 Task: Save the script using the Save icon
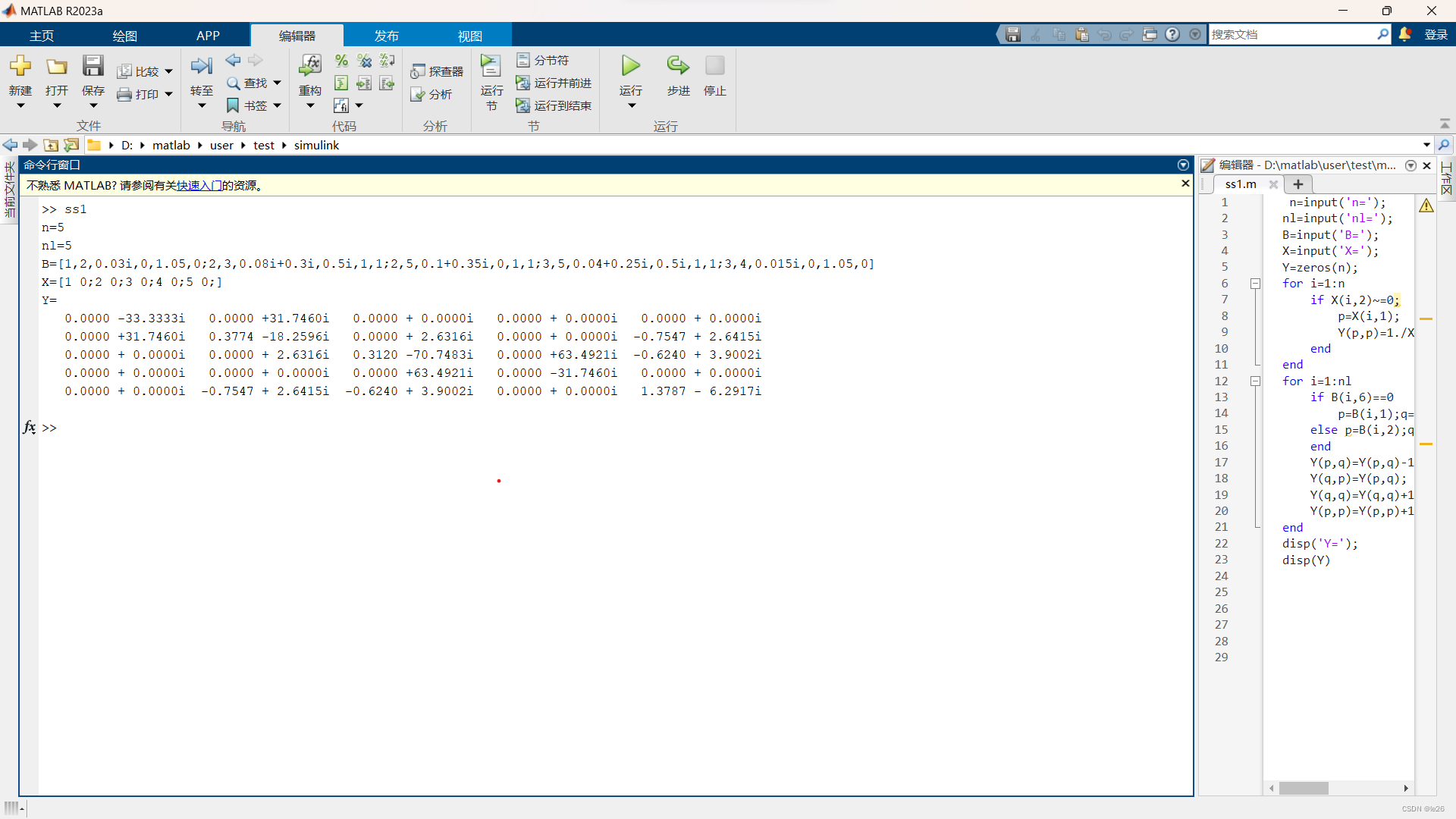tap(93, 66)
